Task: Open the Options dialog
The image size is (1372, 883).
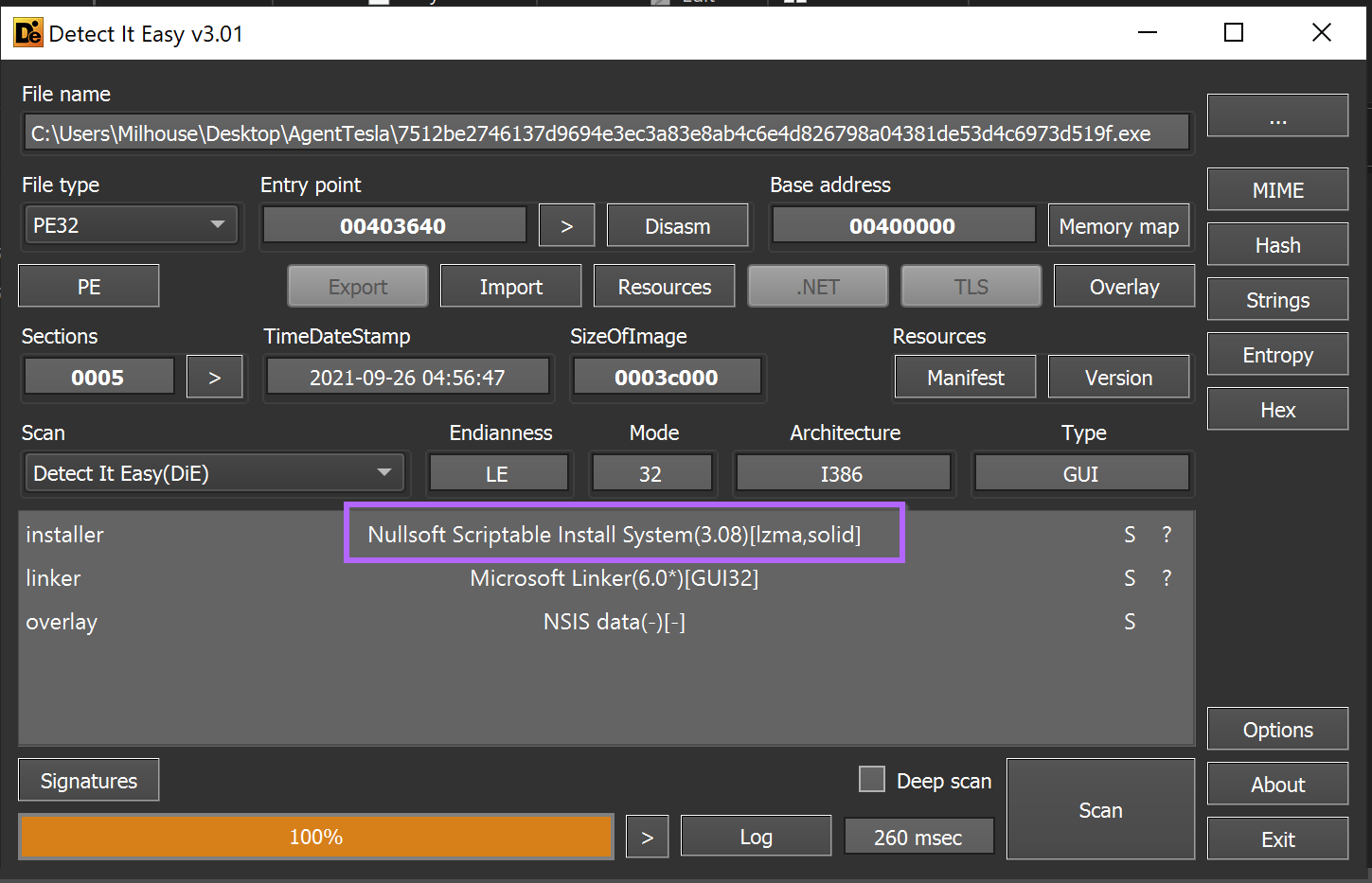Action: [1277, 729]
